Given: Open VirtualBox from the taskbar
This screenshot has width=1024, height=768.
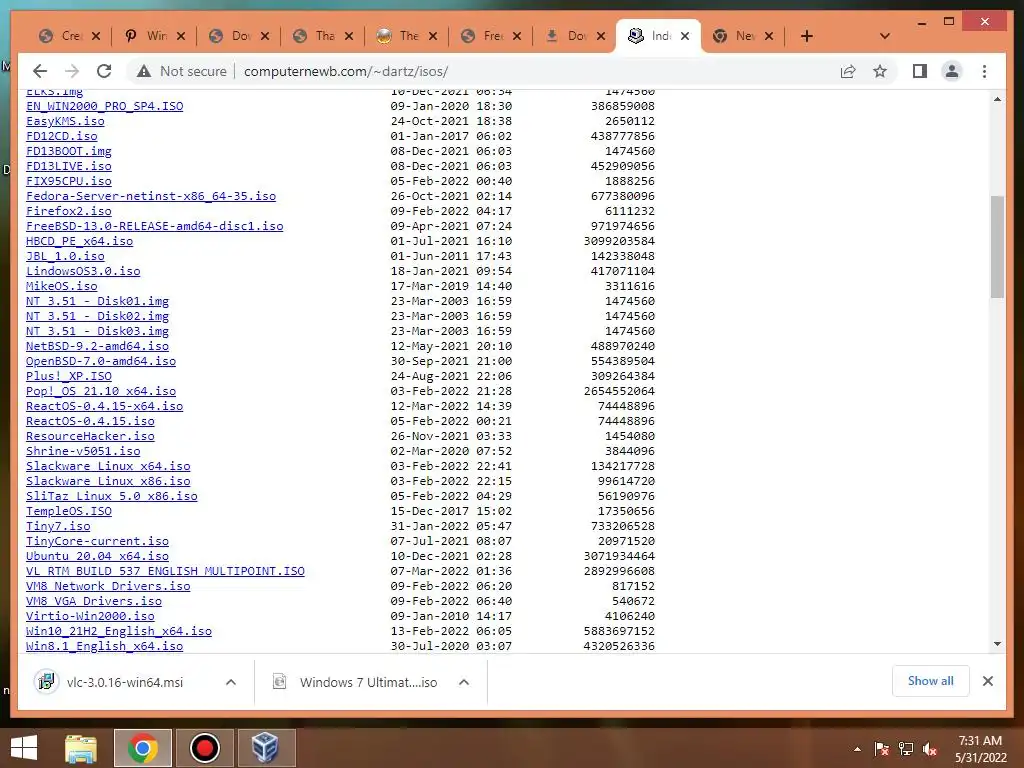Looking at the screenshot, I should pos(265,748).
